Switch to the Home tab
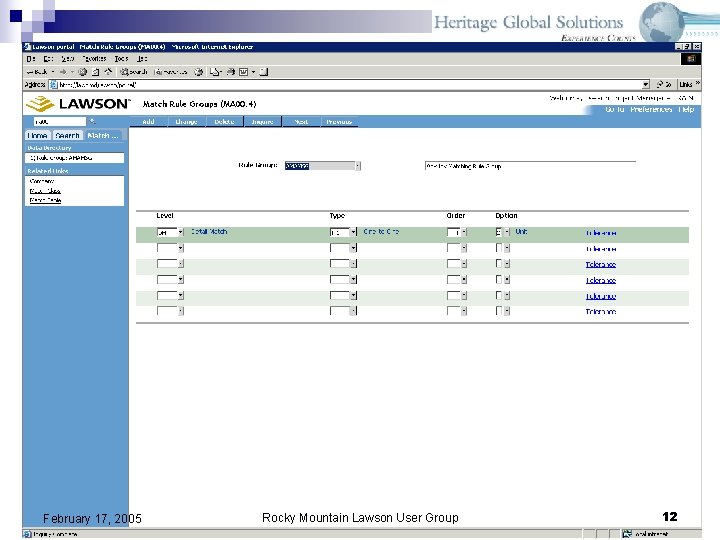Image resolution: width=720 pixels, height=540 pixels. click(x=37, y=135)
